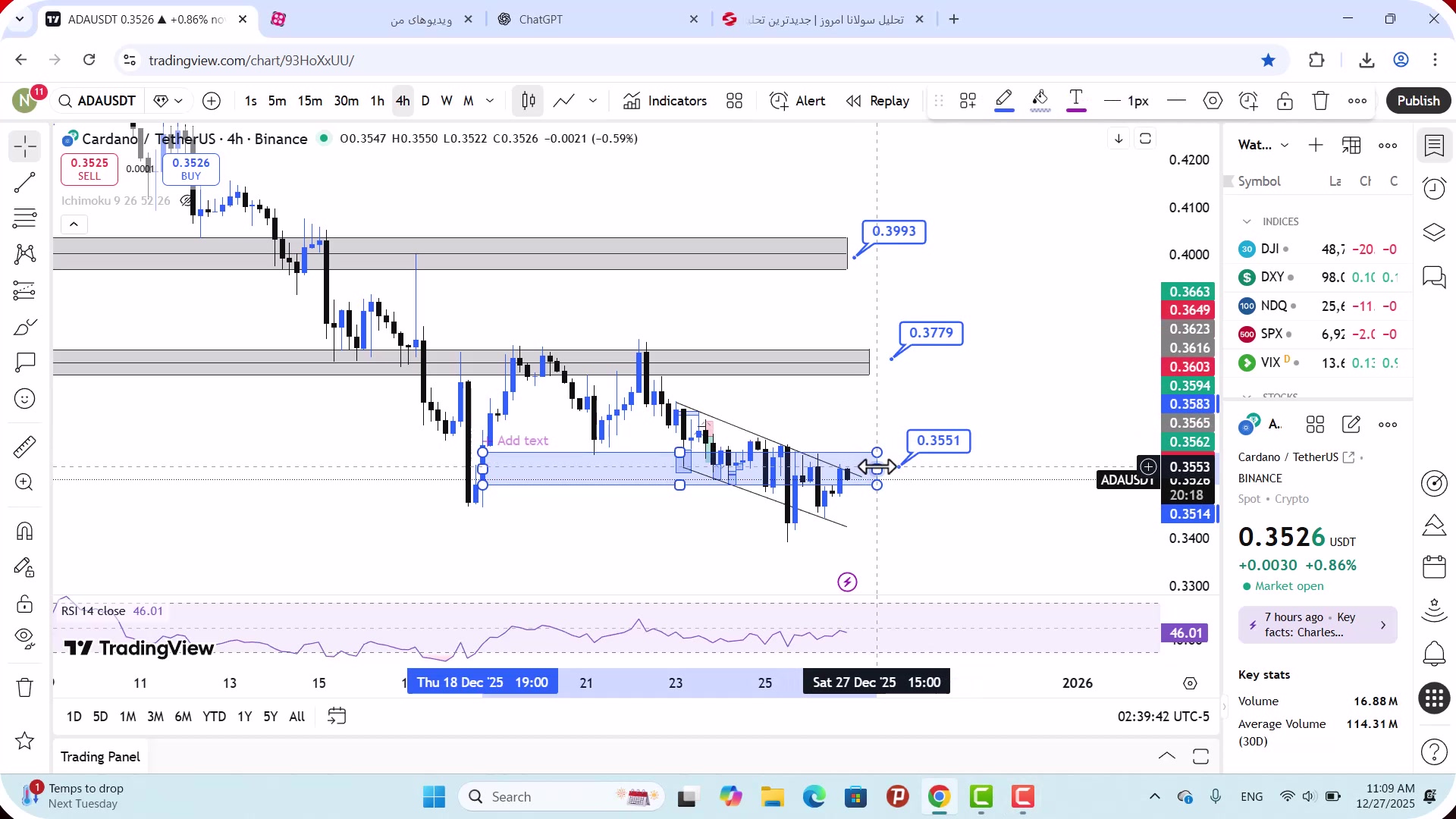Viewport: 1456px width, 819px height.
Task: Select the Fibonacci retracement tool
Action: pos(25,218)
